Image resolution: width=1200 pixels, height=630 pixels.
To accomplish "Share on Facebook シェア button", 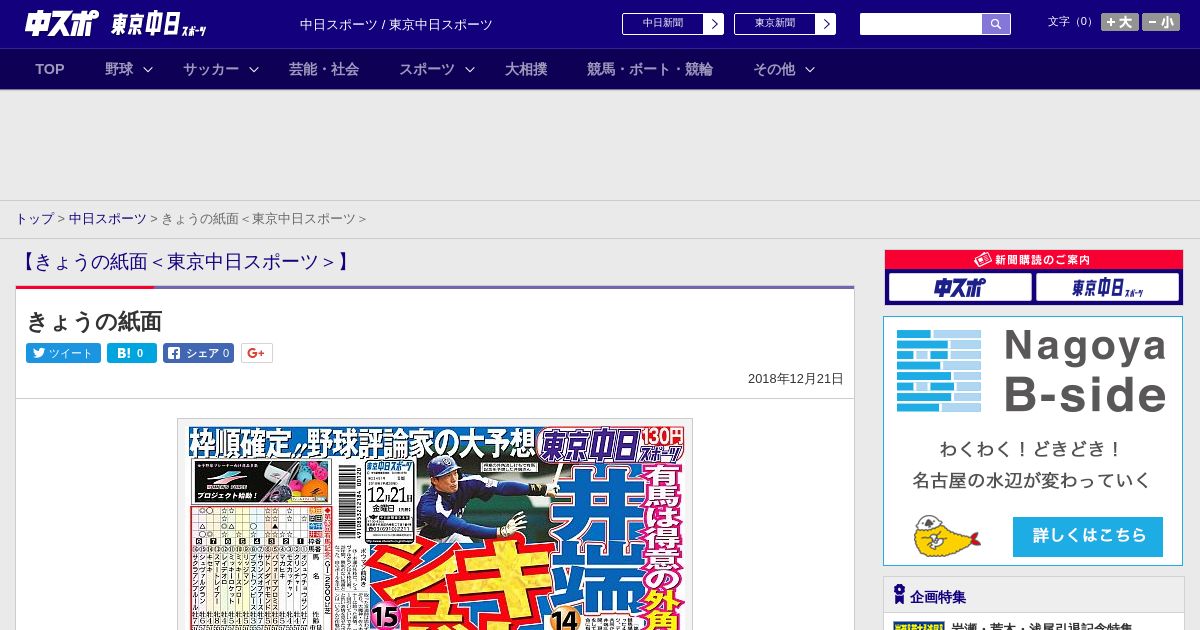I will click(199, 353).
